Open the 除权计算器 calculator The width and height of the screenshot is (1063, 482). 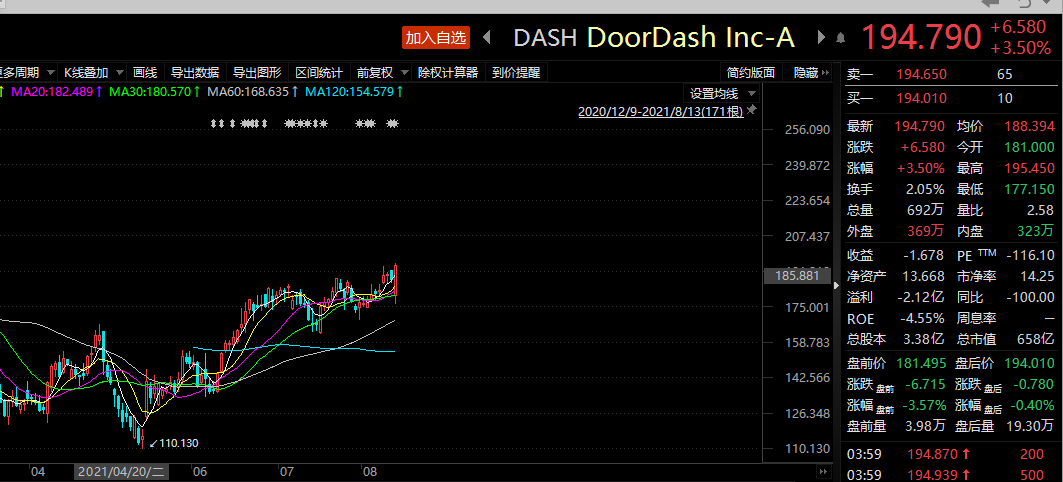tap(448, 73)
